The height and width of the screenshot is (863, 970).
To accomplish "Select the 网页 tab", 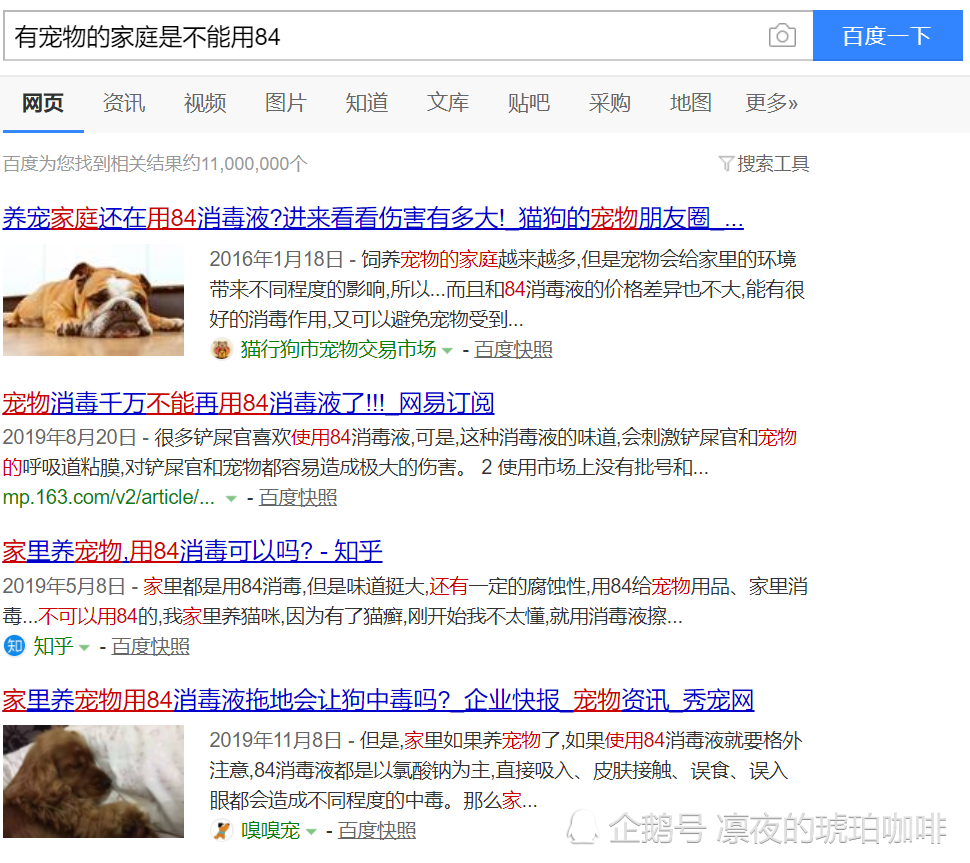I will (x=43, y=103).
